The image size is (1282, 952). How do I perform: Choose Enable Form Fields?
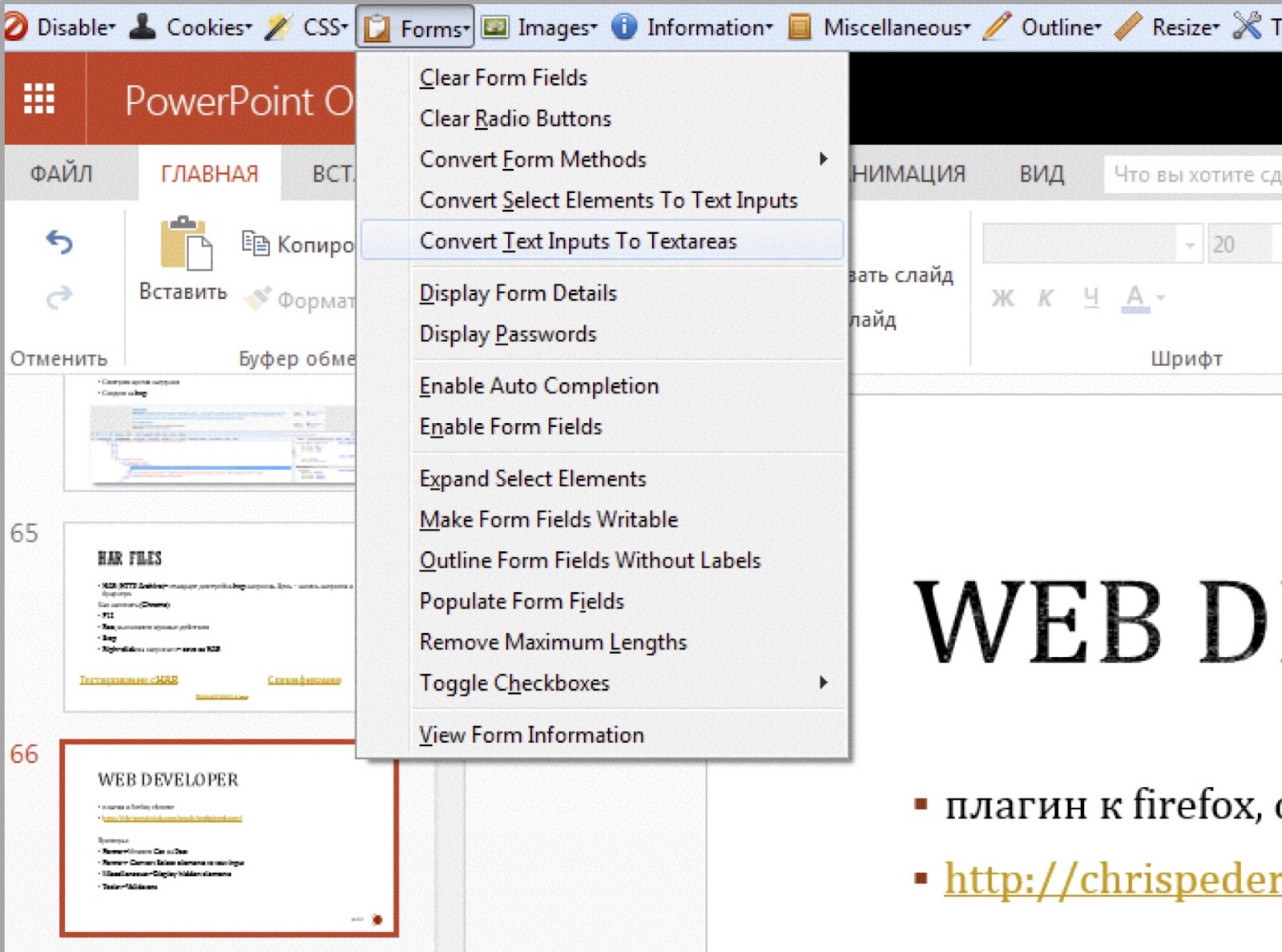pyautogui.click(x=603, y=427)
